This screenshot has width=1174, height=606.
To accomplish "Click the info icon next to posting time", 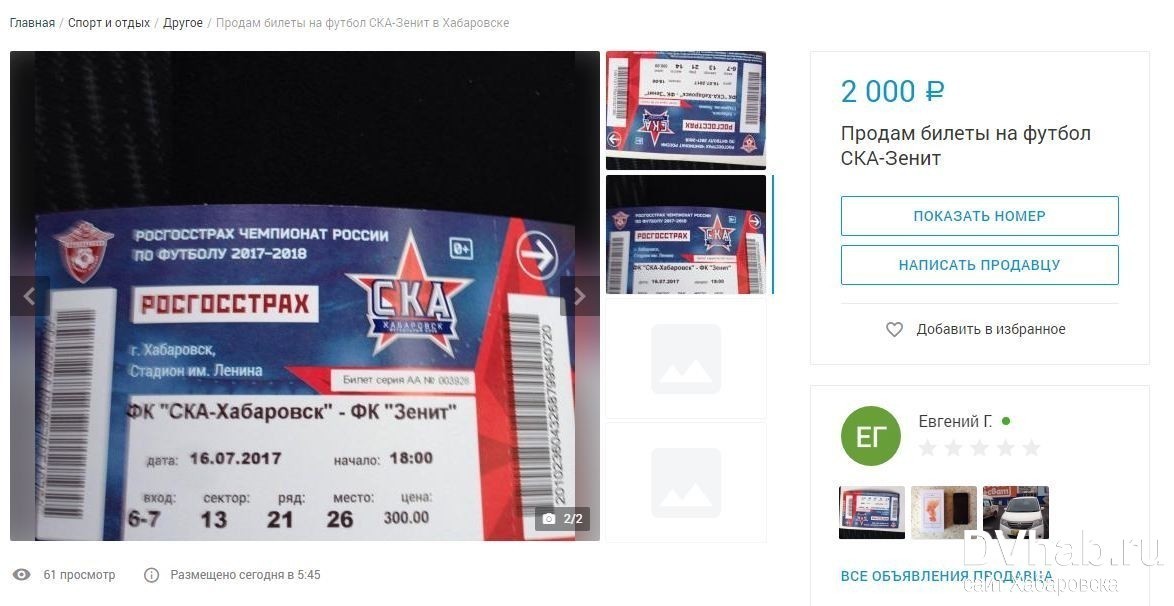I will (151, 575).
